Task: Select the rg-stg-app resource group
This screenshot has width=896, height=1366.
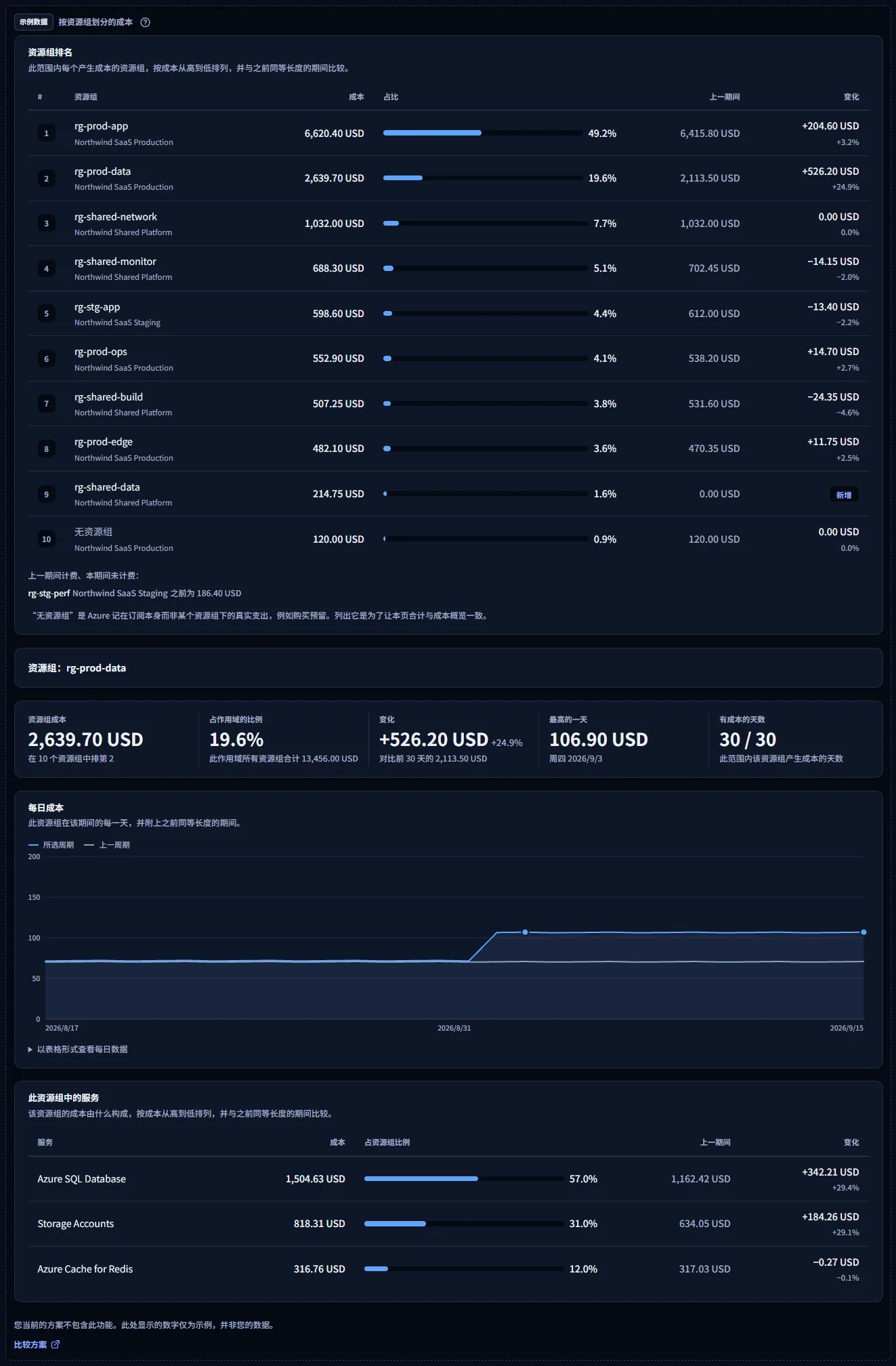Action: 97,307
